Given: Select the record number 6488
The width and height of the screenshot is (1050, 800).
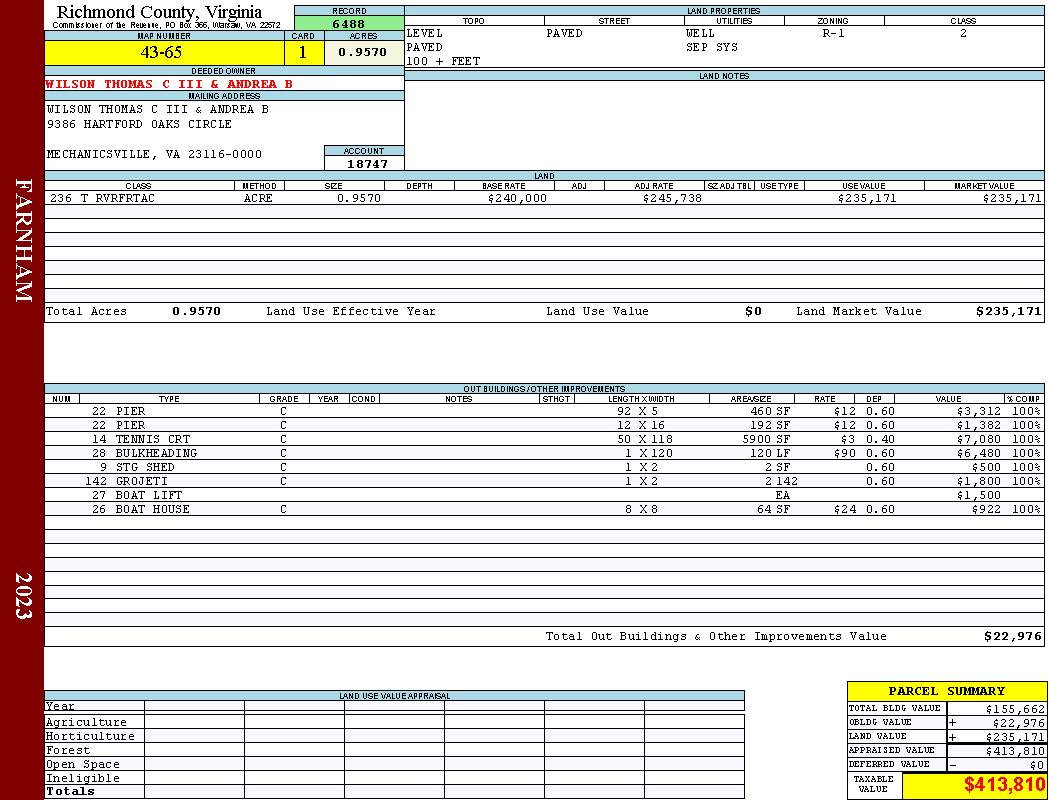Looking at the screenshot, I should pos(349,23).
